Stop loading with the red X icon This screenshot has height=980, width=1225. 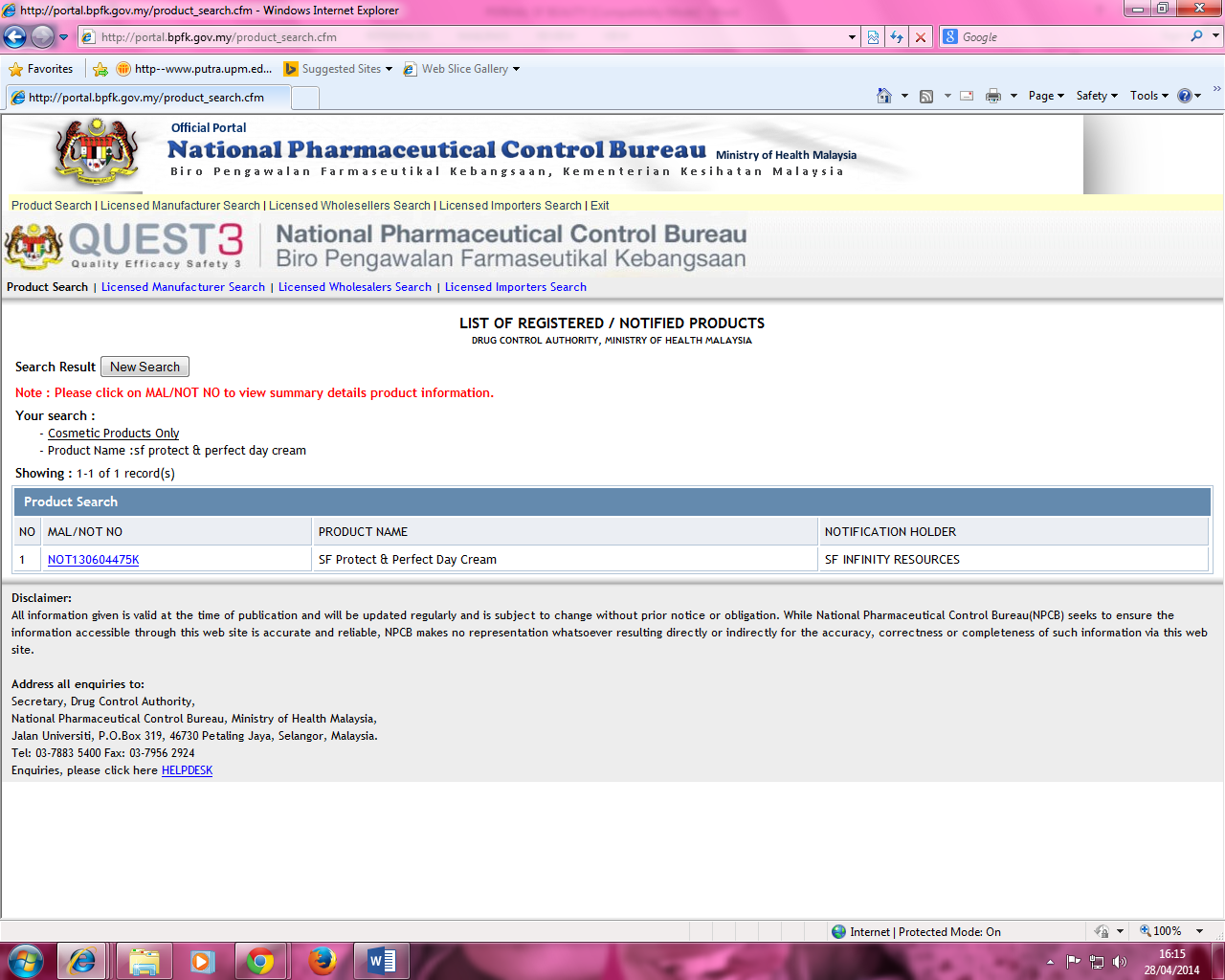point(921,37)
